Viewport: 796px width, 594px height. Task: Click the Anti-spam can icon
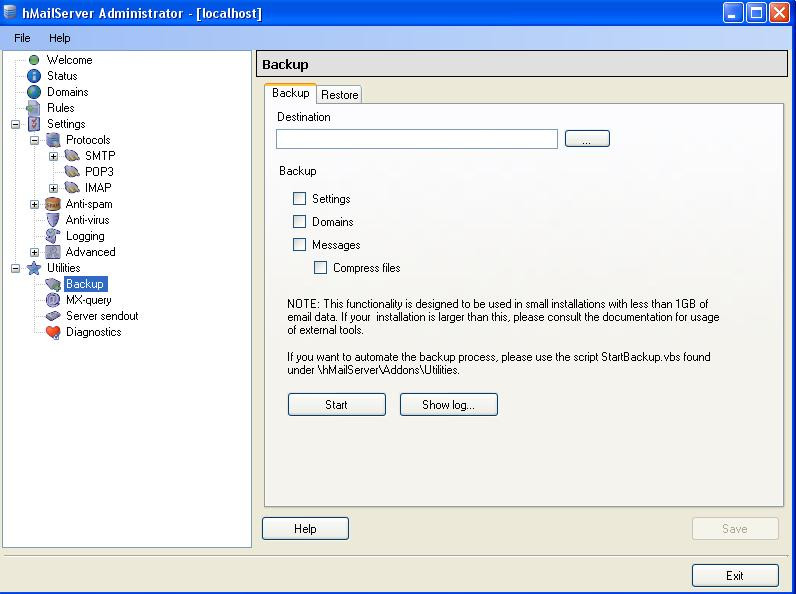(53, 204)
